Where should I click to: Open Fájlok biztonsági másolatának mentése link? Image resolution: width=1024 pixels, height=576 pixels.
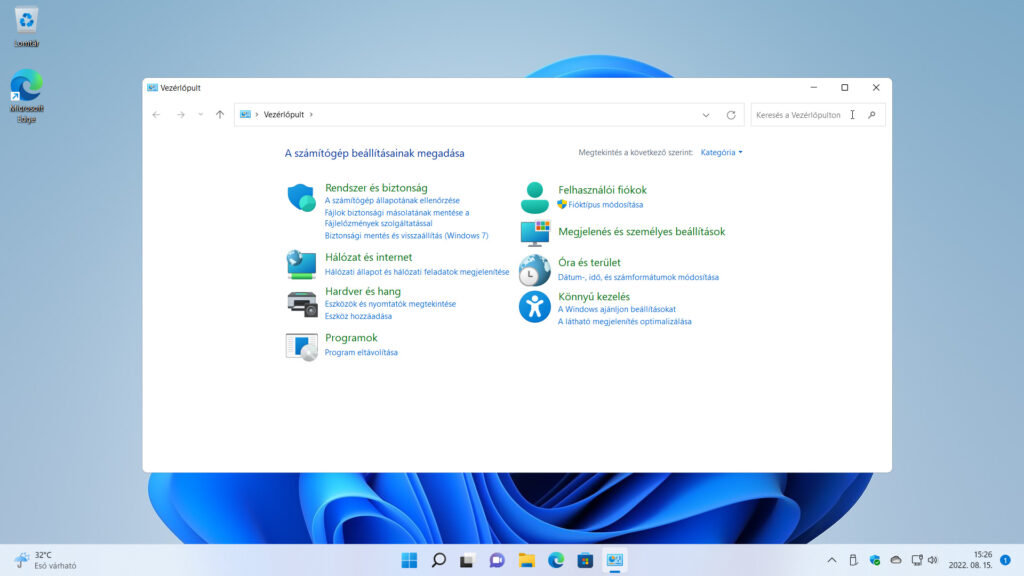[x=396, y=217]
